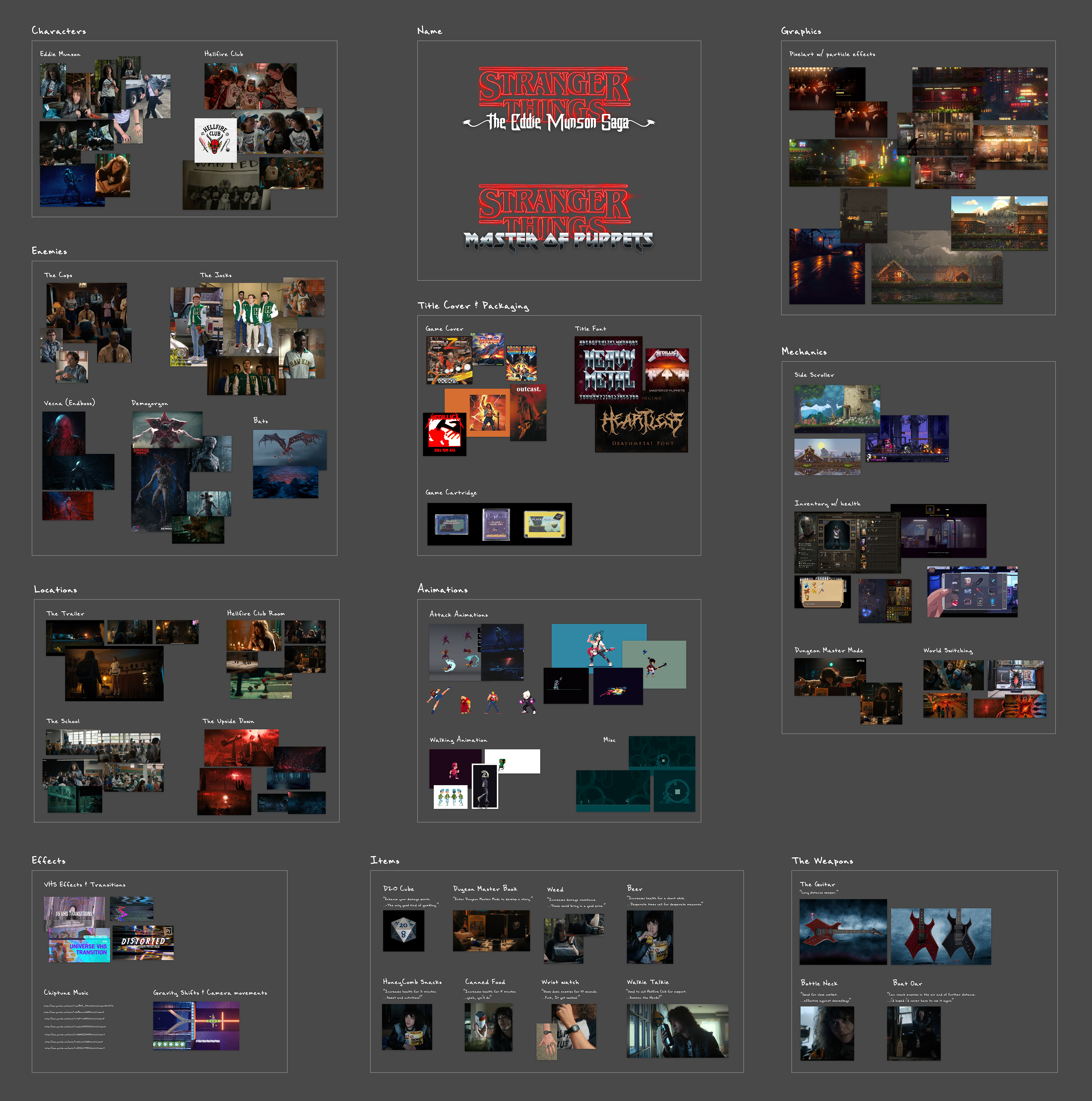Viewport: 1092px width, 1101px height.
Task: Select the Walking Animation label
Action: click(x=458, y=740)
